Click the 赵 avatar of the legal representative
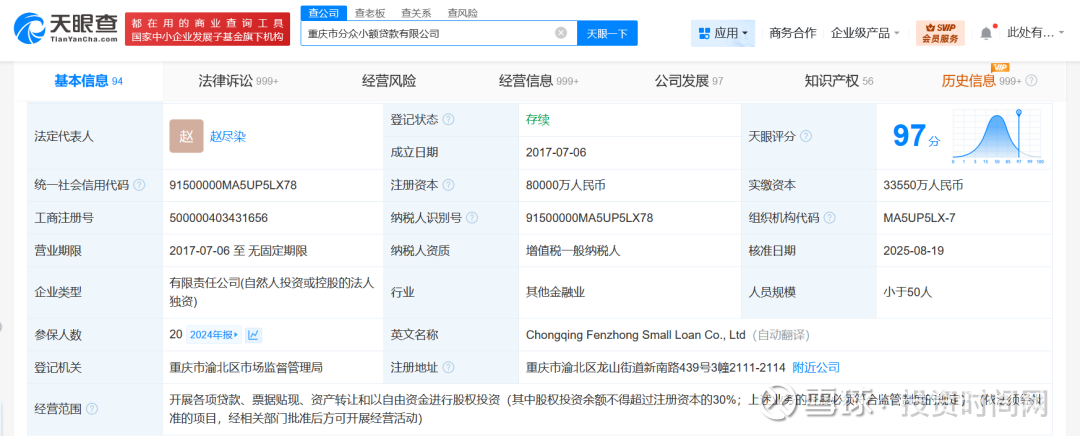This screenshot has width=1080, height=436. click(x=187, y=136)
